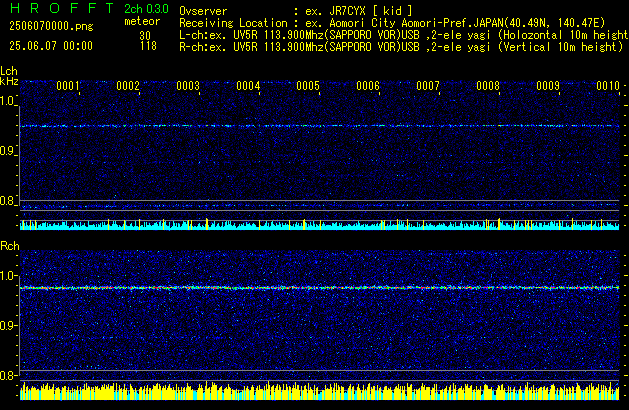Click the 0.8 kHz label on Lch axis
Screen dimensions: 629x410
coord(8,201)
